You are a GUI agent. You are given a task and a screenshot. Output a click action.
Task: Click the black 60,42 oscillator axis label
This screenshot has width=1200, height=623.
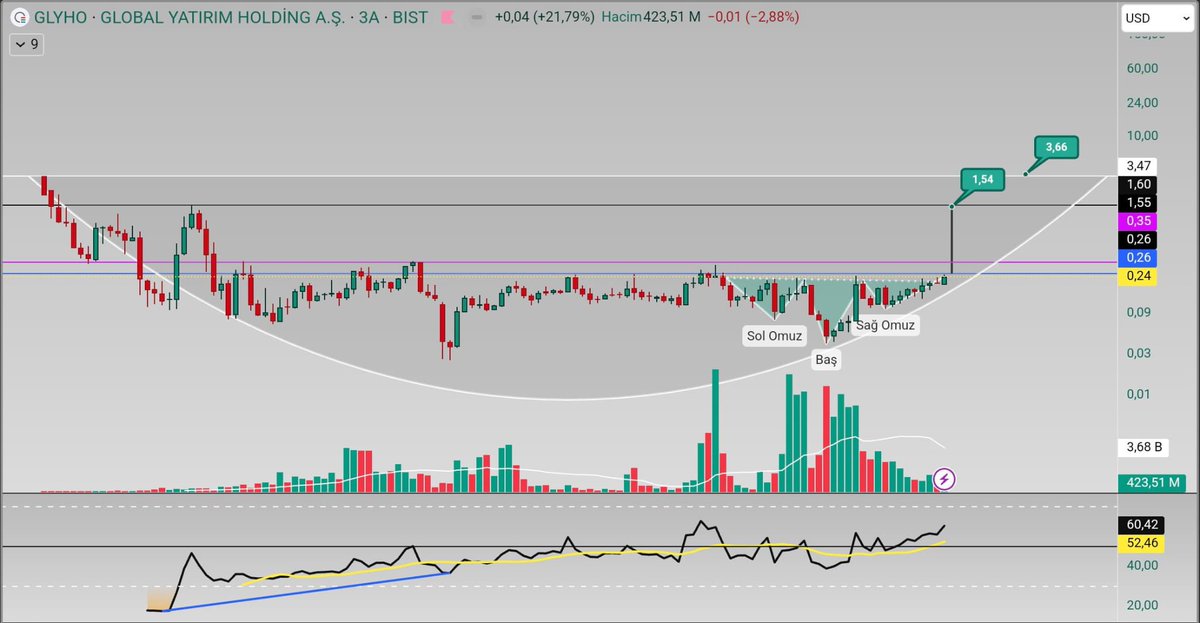[1139, 524]
